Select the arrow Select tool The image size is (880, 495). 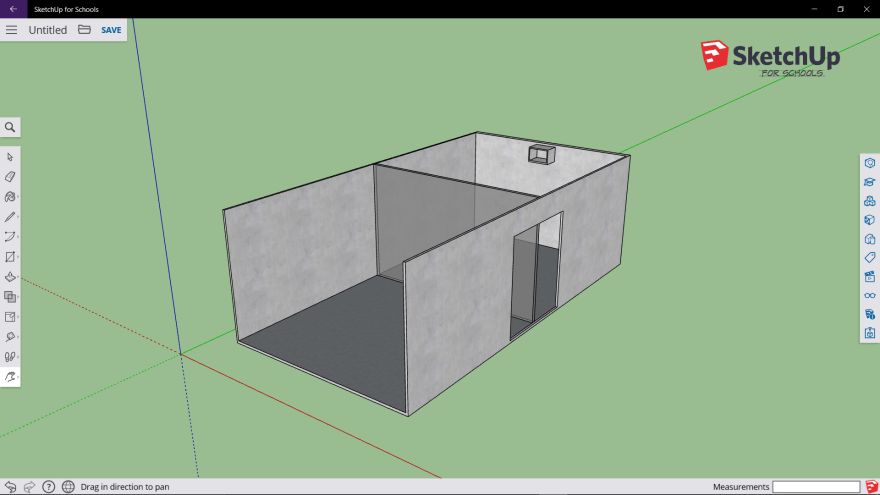(10, 157)
